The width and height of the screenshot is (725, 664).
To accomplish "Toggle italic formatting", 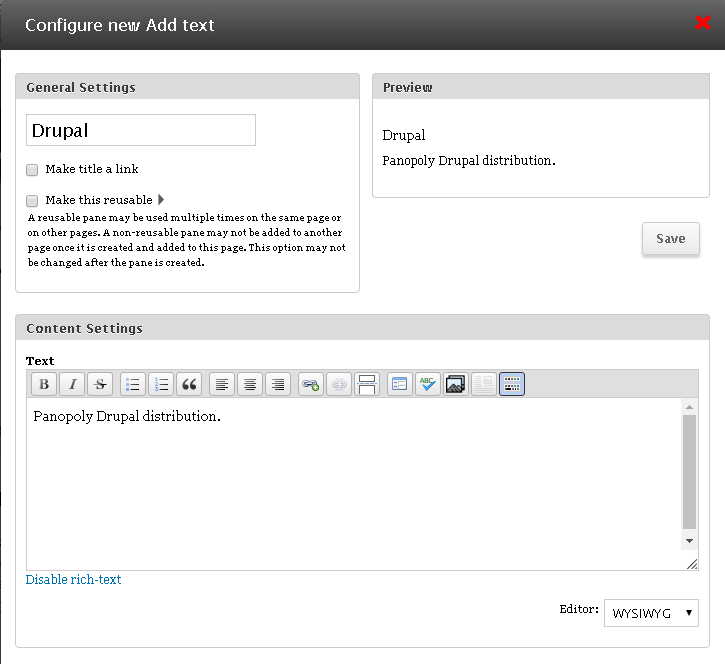I will pos(72,384).
